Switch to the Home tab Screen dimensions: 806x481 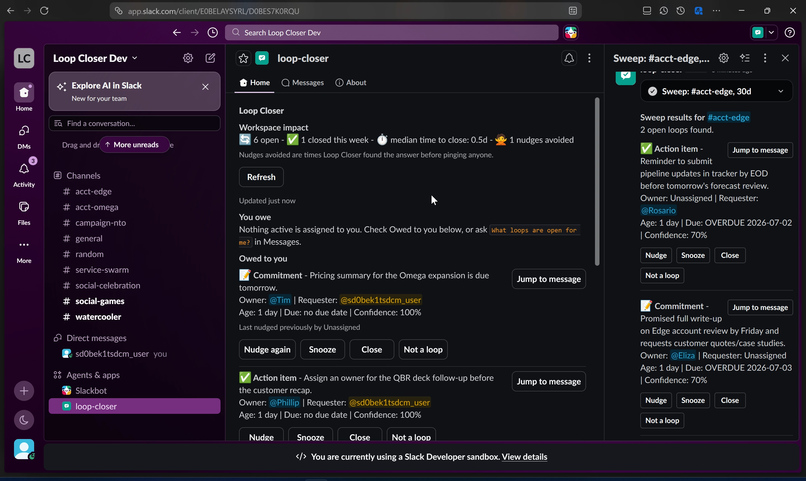(x=254, y=83)
